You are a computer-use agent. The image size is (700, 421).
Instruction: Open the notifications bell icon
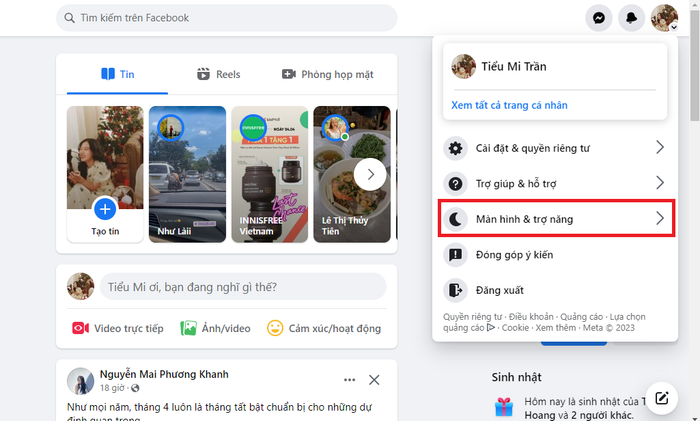pyautogui.click(x=631, y=18)
